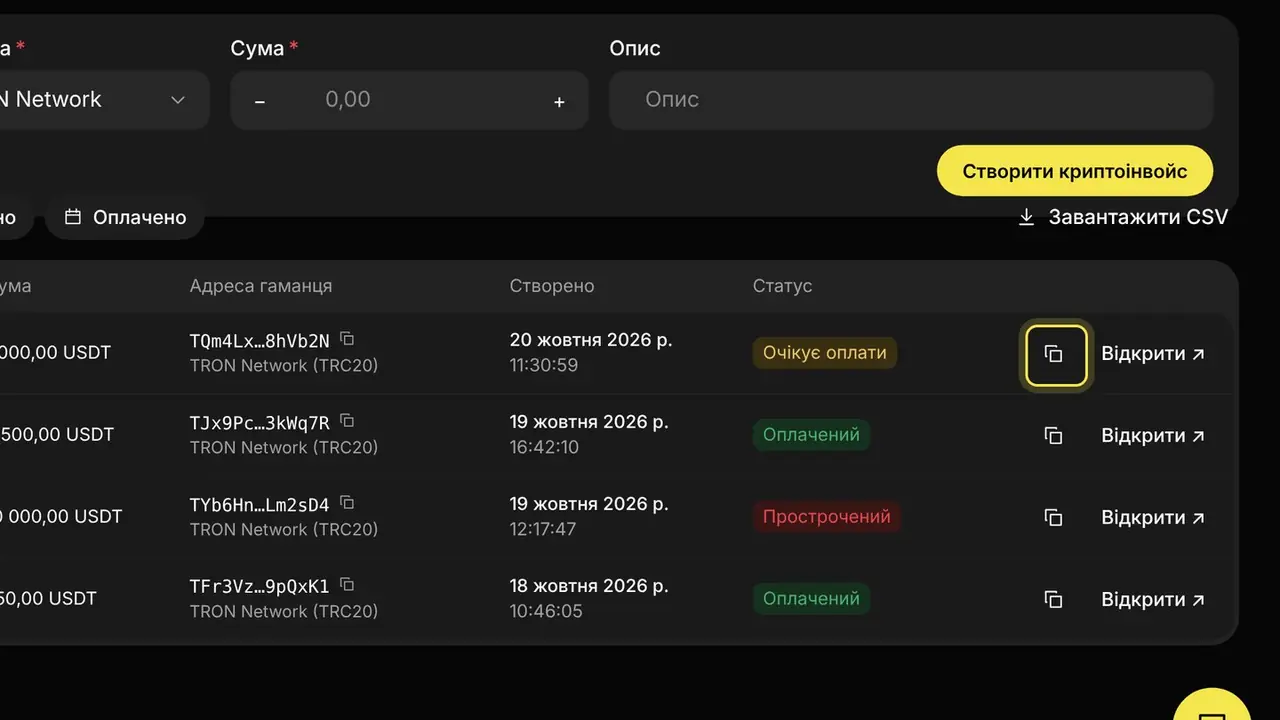Click the timestamp 12:17:47
The height and width of the screenshot is (720, 1280).
[x=543, y=529]
